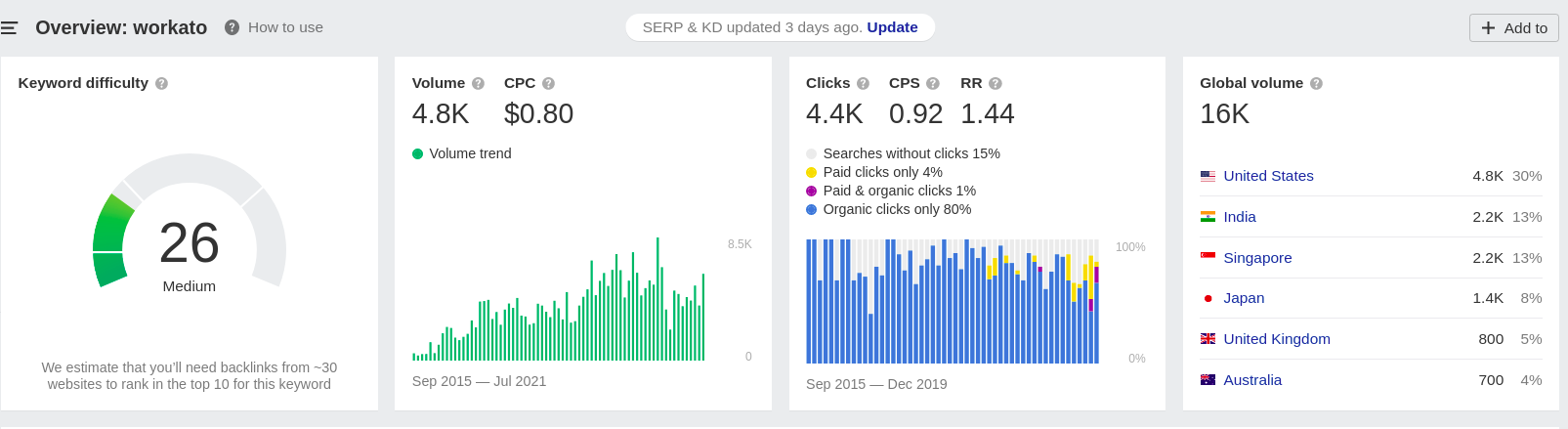Click the United Kingdom flag icon

(1208, 339)
